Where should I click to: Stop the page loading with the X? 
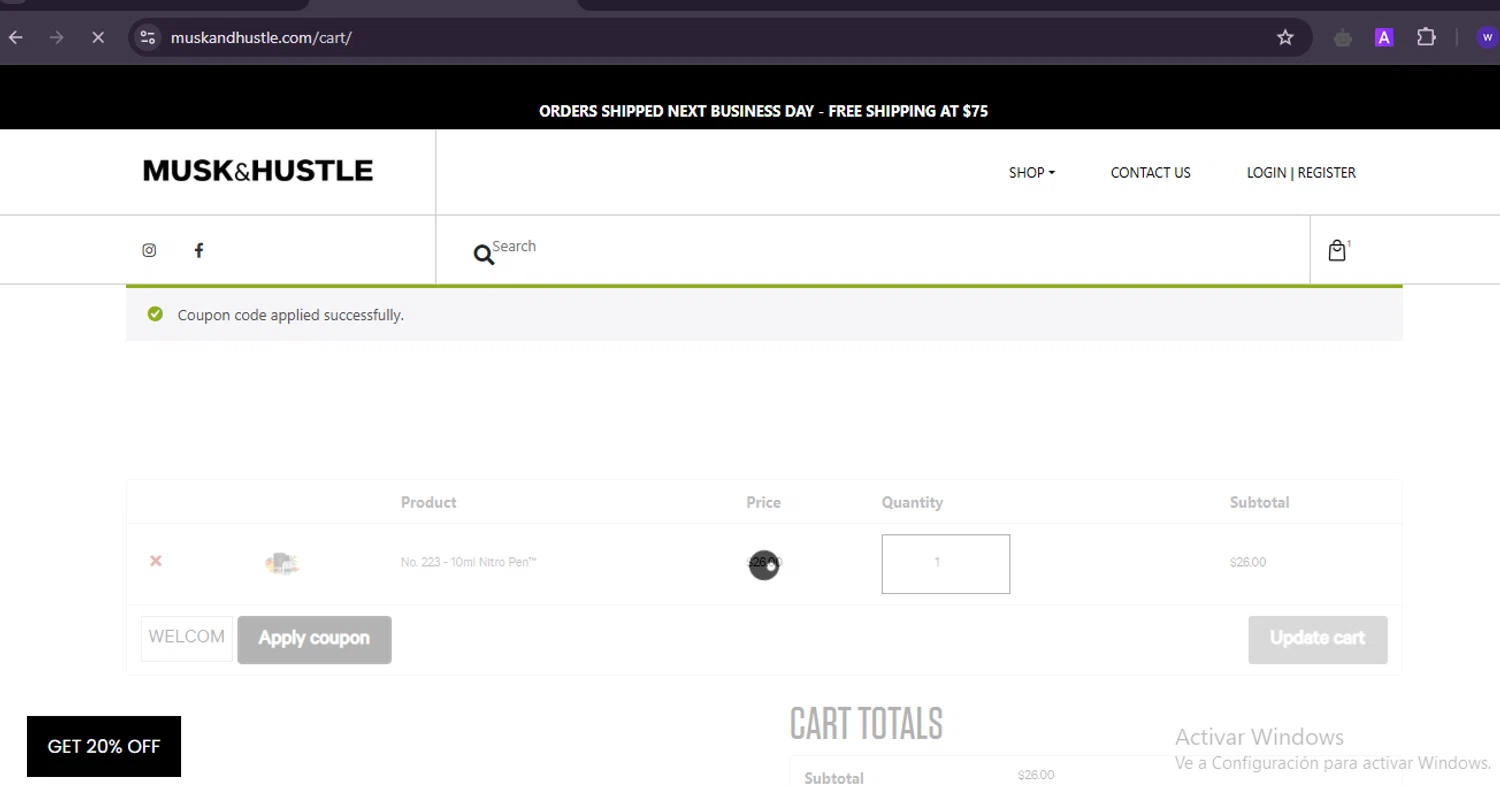98,37
